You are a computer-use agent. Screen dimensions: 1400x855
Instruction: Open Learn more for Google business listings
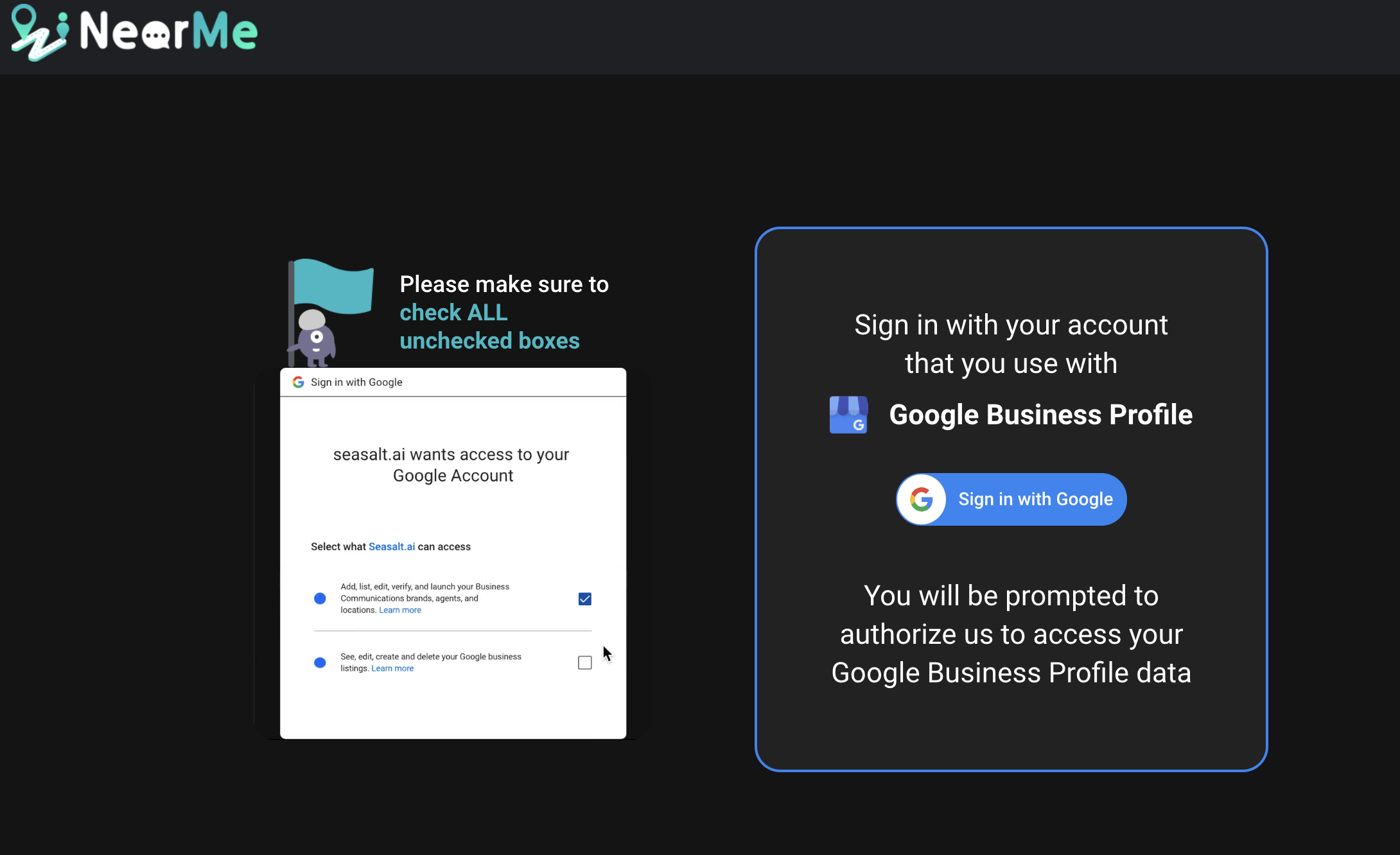pos(392,668)
